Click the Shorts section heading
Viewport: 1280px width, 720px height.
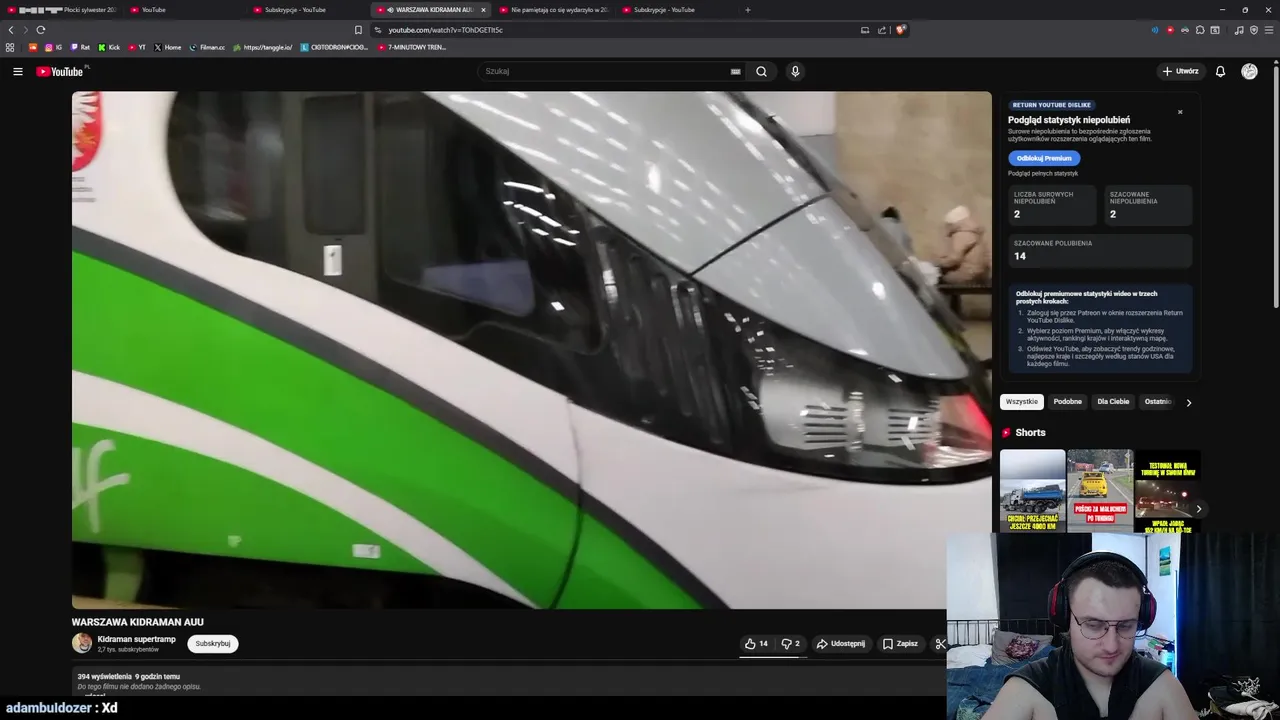[1030, 433]
